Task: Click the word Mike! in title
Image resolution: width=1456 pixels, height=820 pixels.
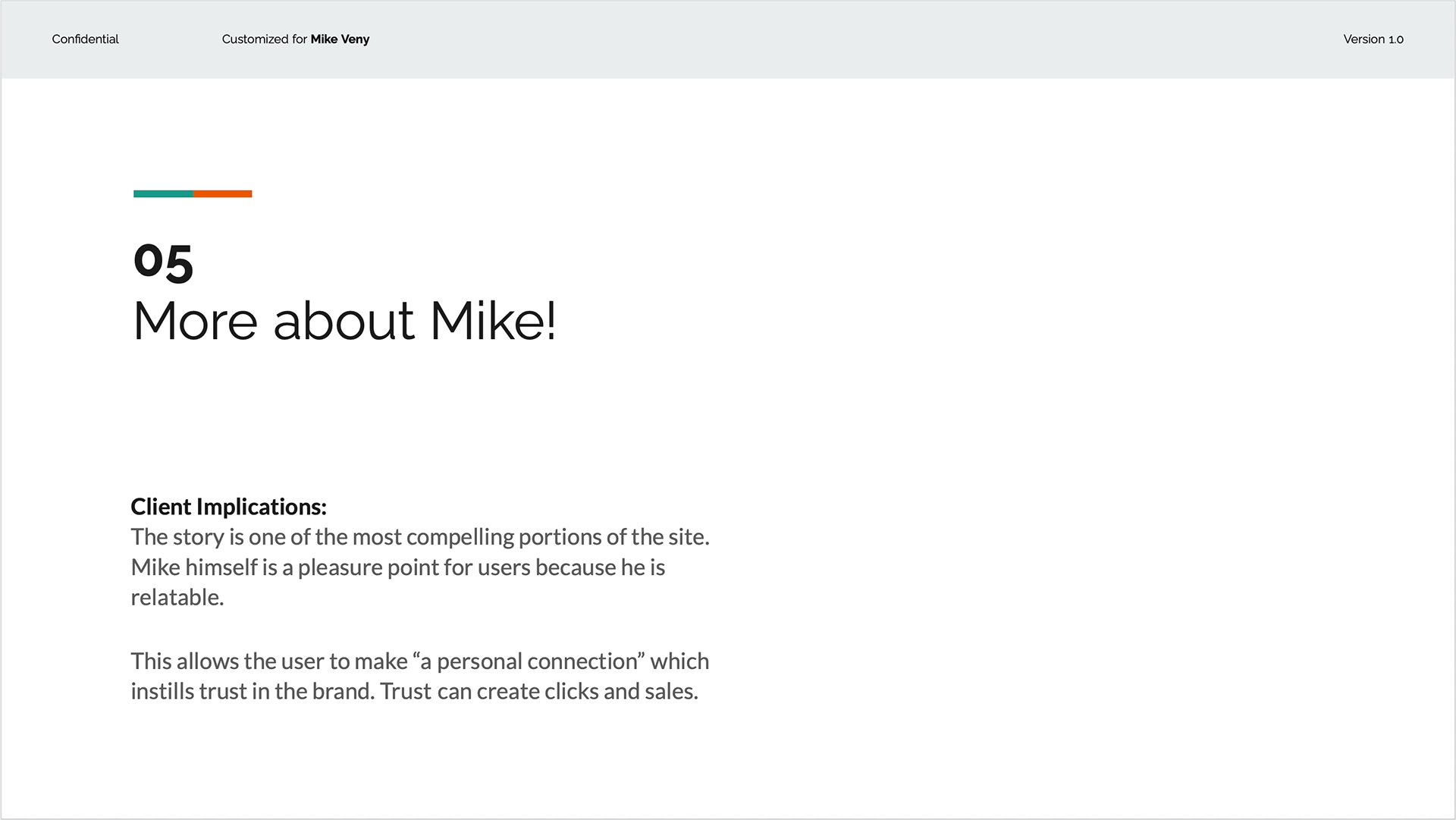Action: coord(493,321)
